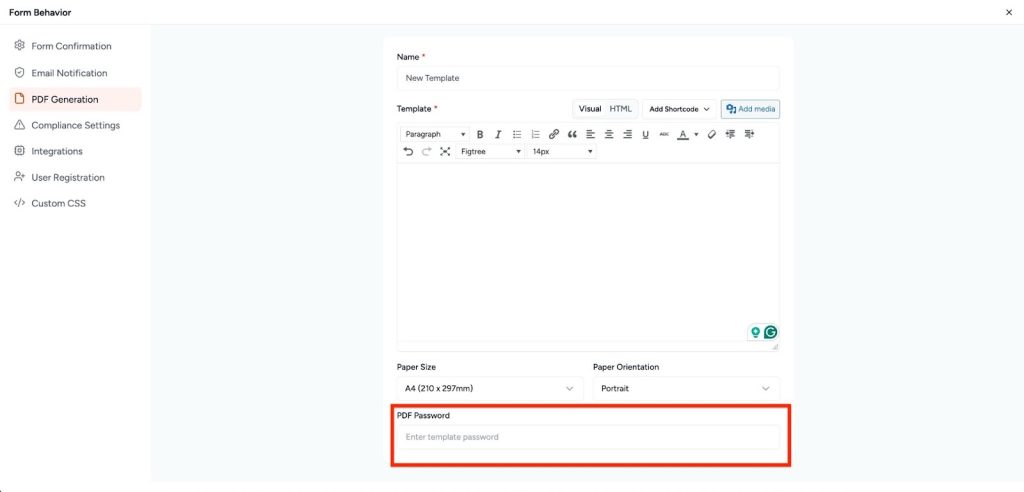Expand the Add Shortcode dropdown

(679, 109)
